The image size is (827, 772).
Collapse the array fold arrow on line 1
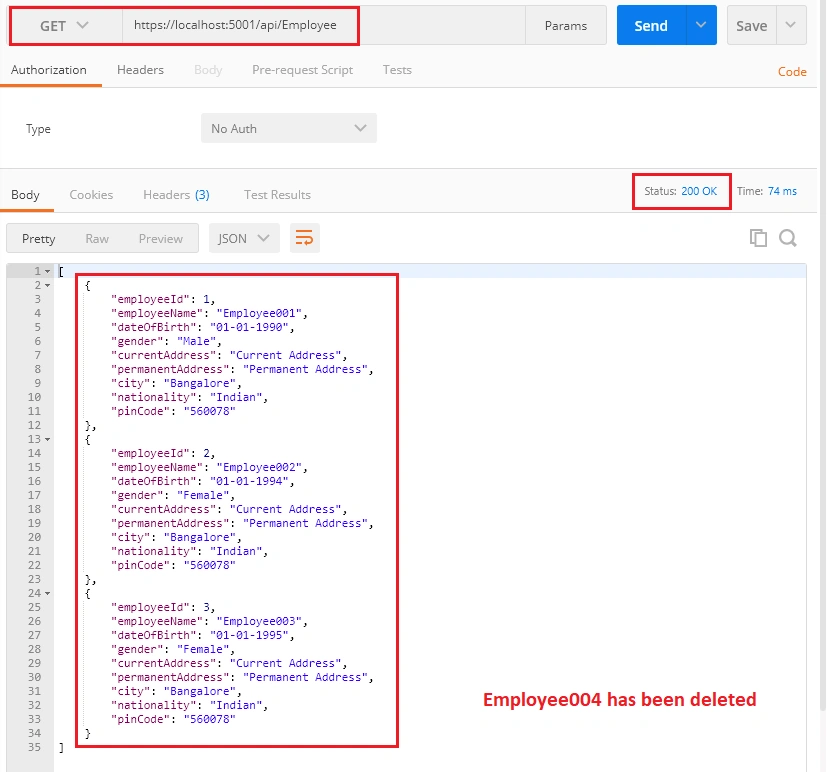(47, 272)
